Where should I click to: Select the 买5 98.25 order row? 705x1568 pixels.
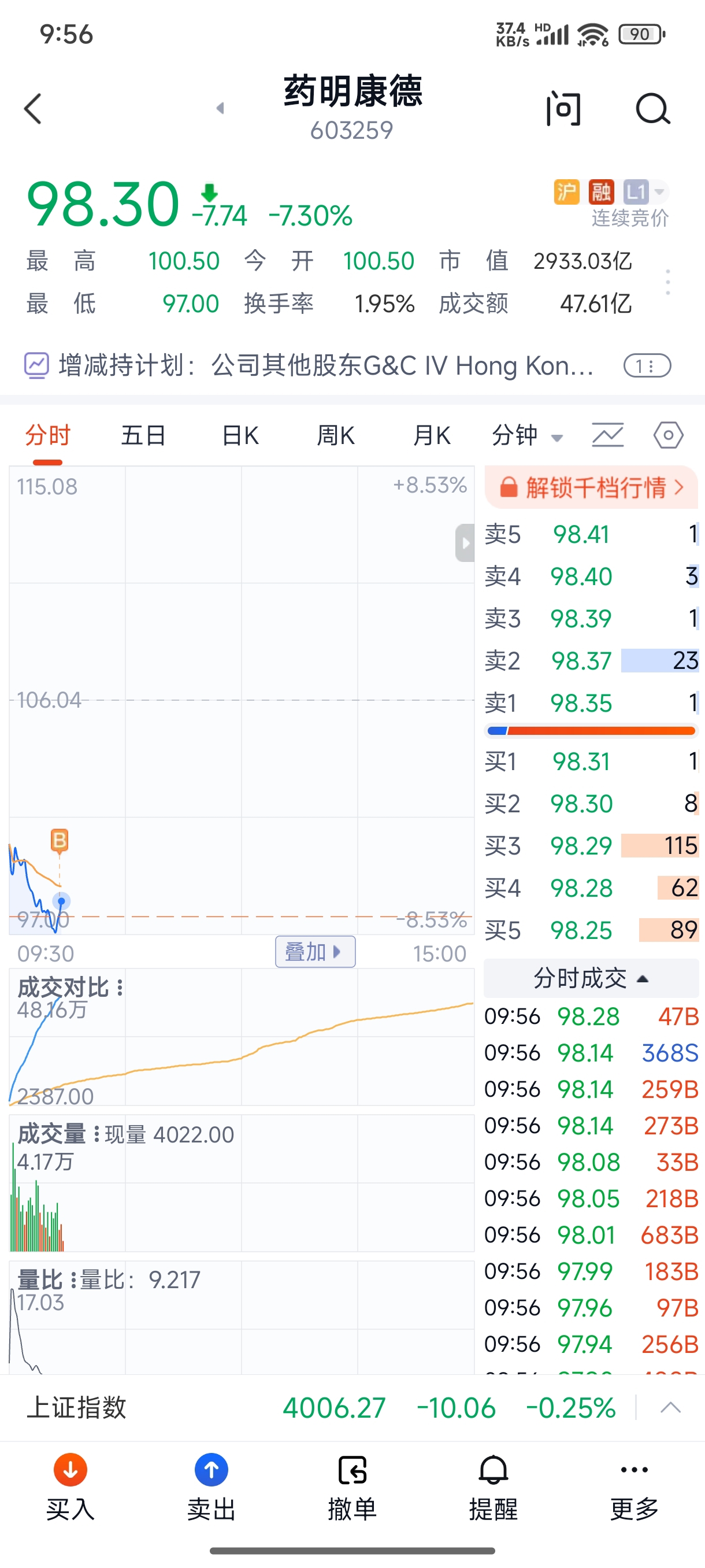(591, 930)
